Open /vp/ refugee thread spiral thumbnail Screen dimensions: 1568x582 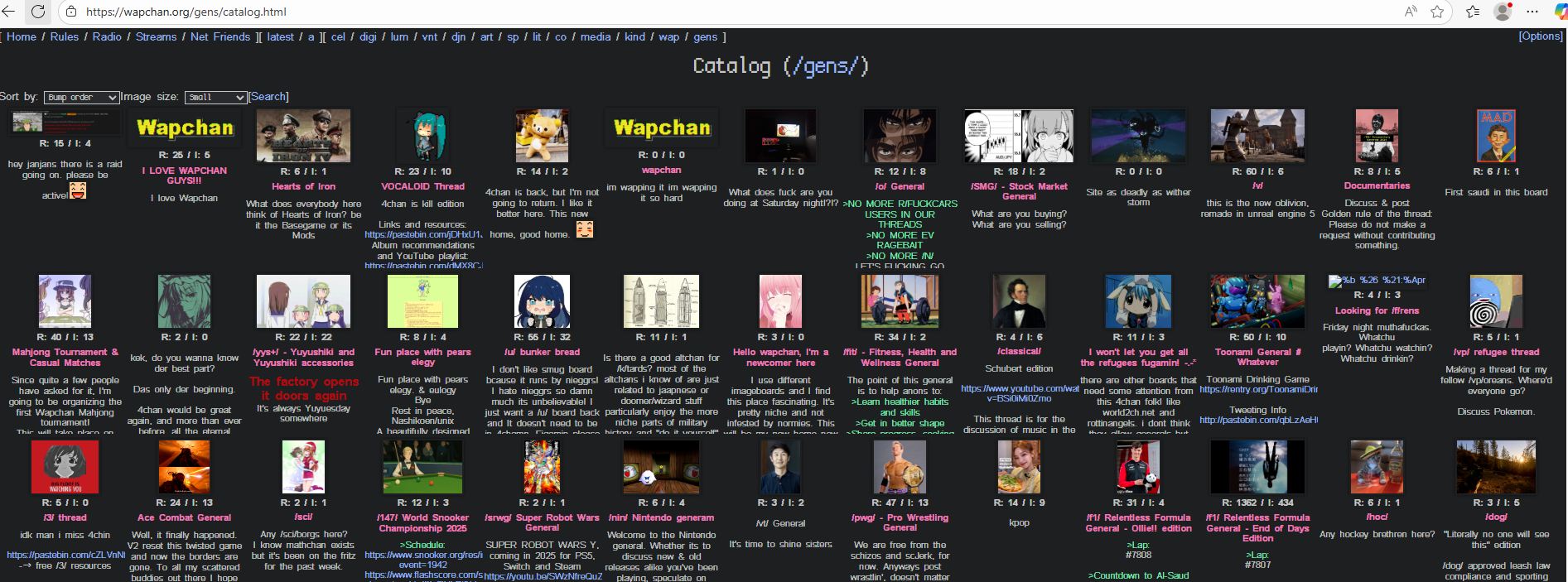[1496, 302]
